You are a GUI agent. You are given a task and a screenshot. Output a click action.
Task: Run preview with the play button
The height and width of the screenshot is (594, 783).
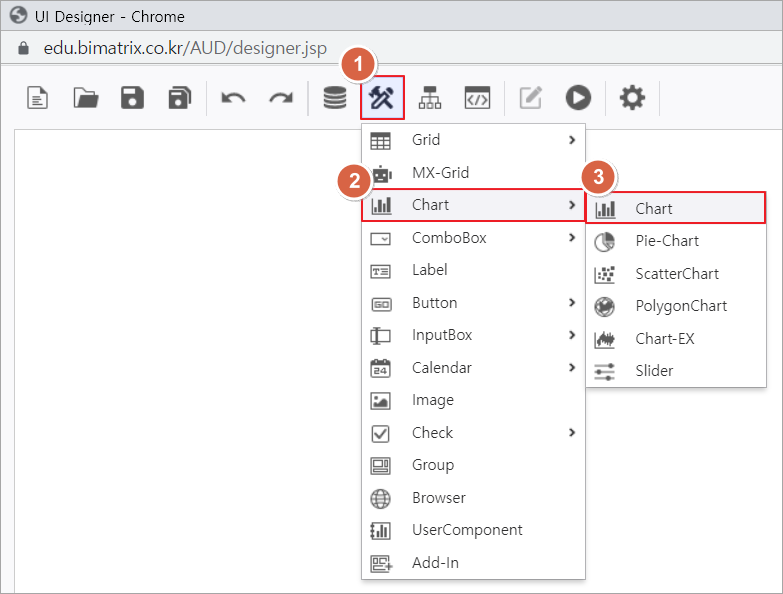pyautogui.click(x=578, y=97)
